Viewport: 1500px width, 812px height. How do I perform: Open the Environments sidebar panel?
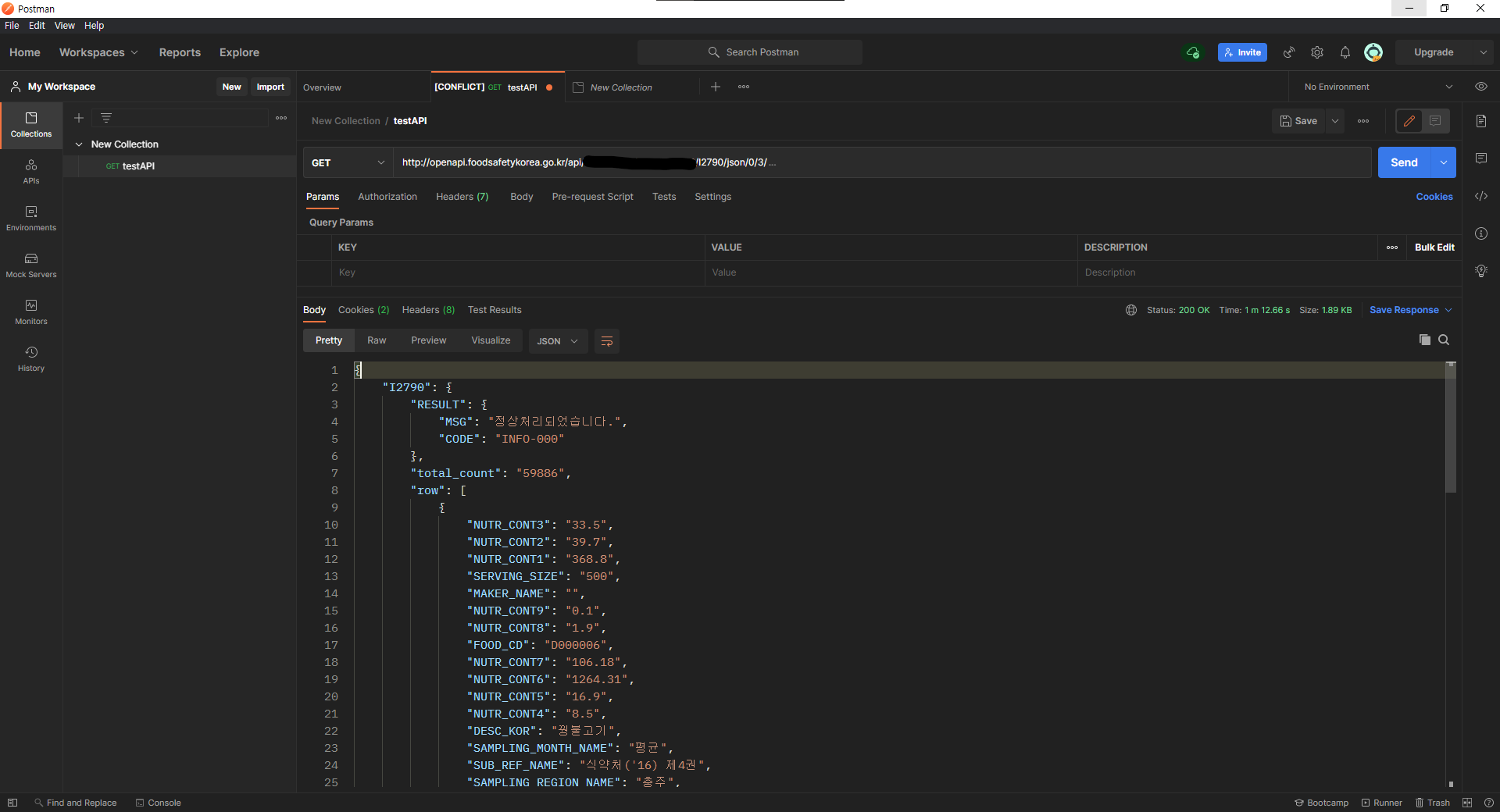(x=31, y=219)
